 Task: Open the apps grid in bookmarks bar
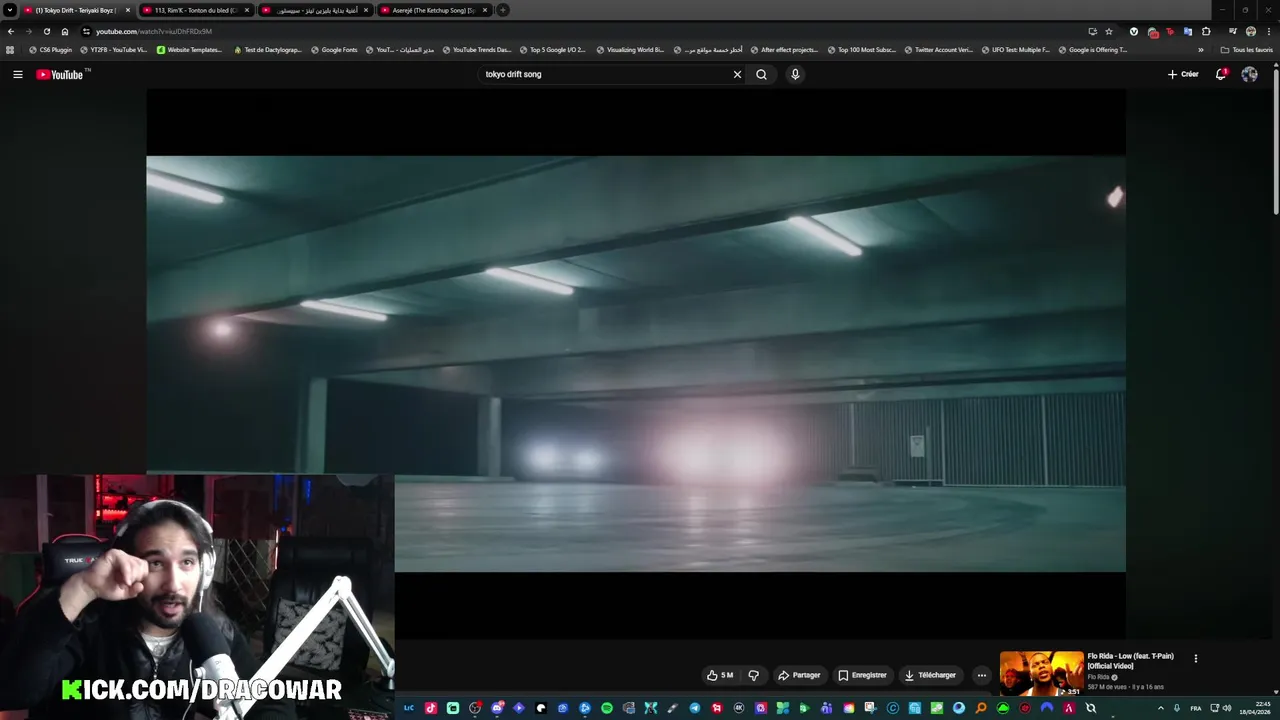10,50
